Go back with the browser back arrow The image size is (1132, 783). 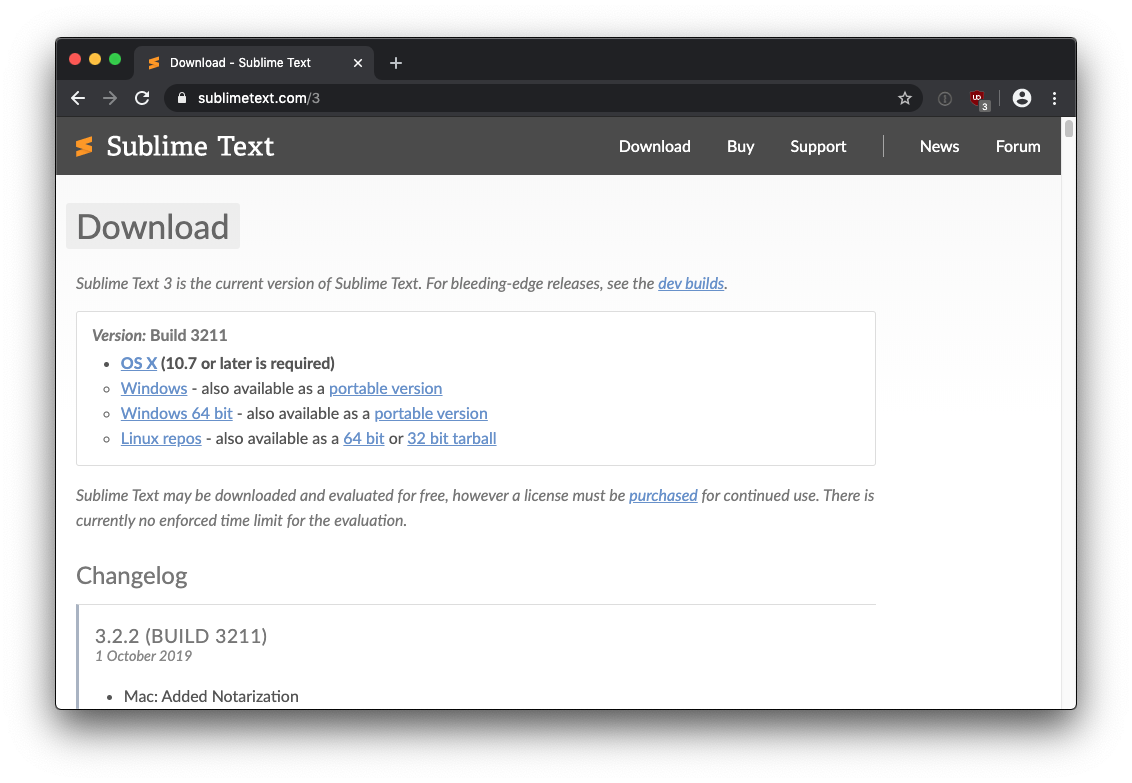click(78, 98)
